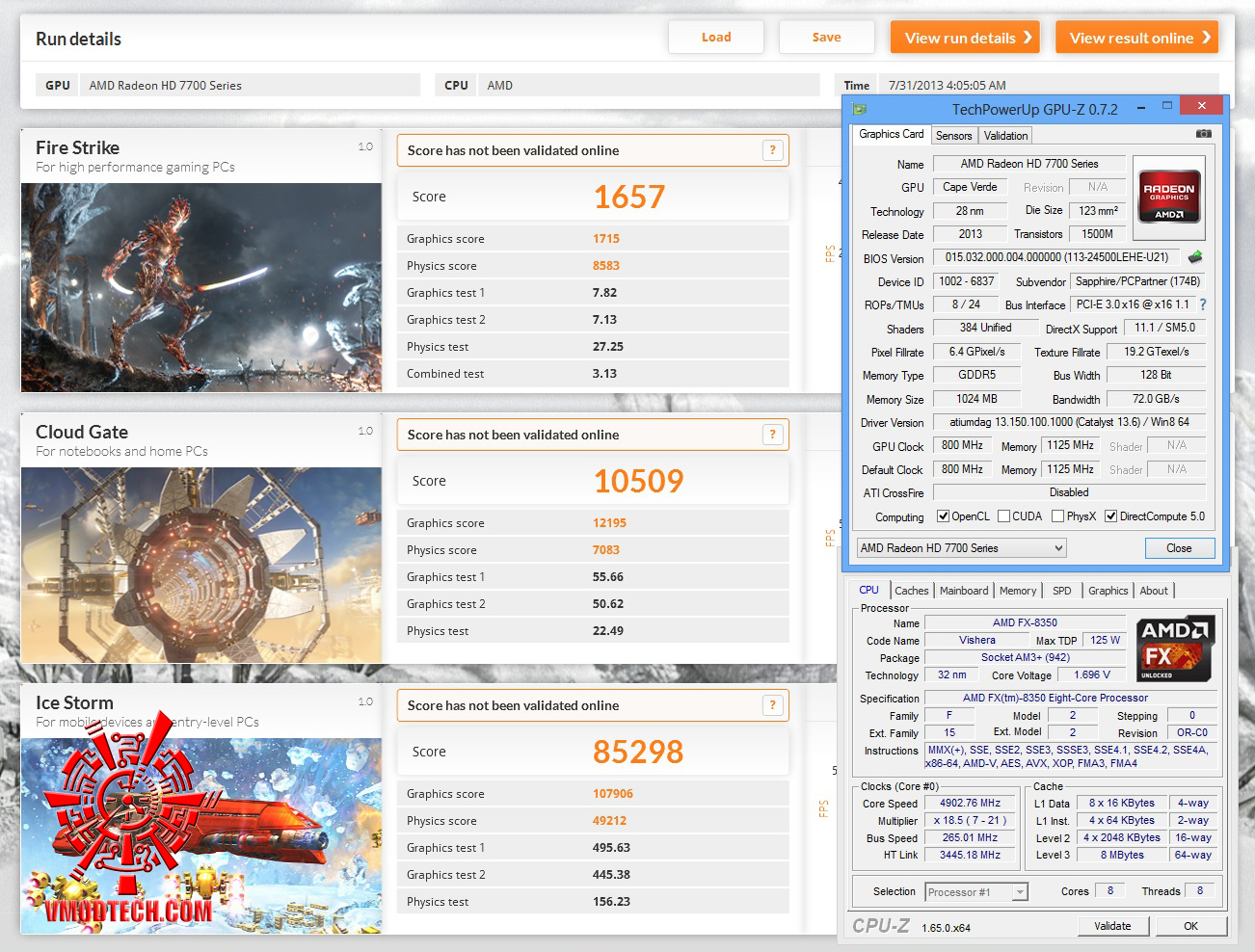The image size is (1255, 952).
Task: Open the help icon in Fire Strike validation box
Action: (772, 149)
